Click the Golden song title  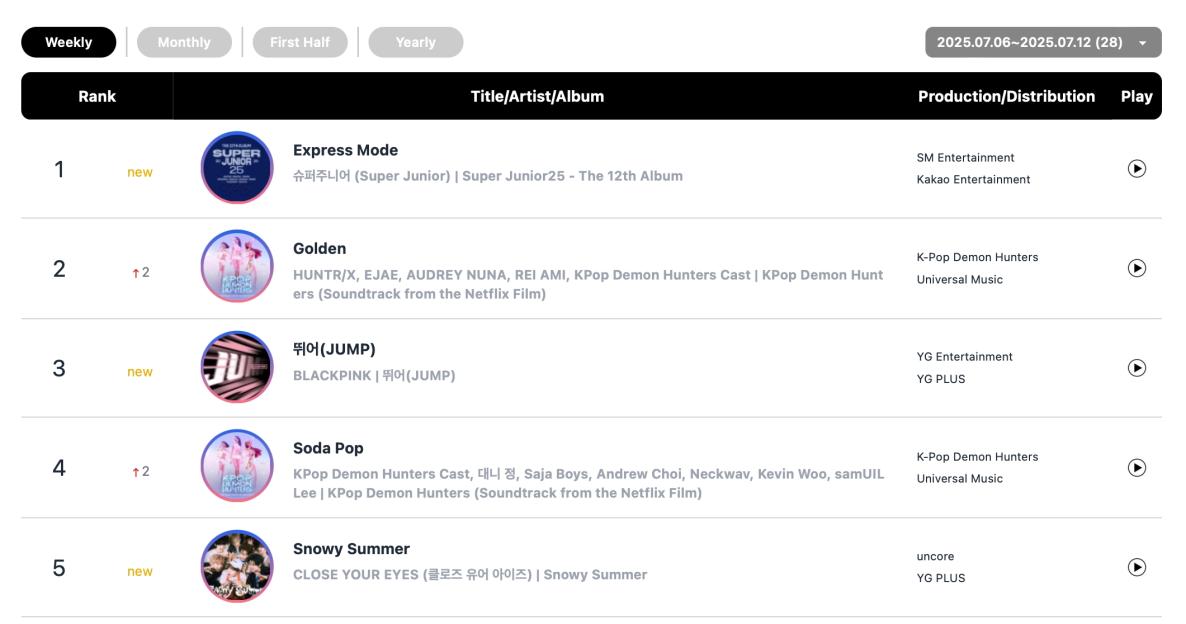tap(319, 249)
